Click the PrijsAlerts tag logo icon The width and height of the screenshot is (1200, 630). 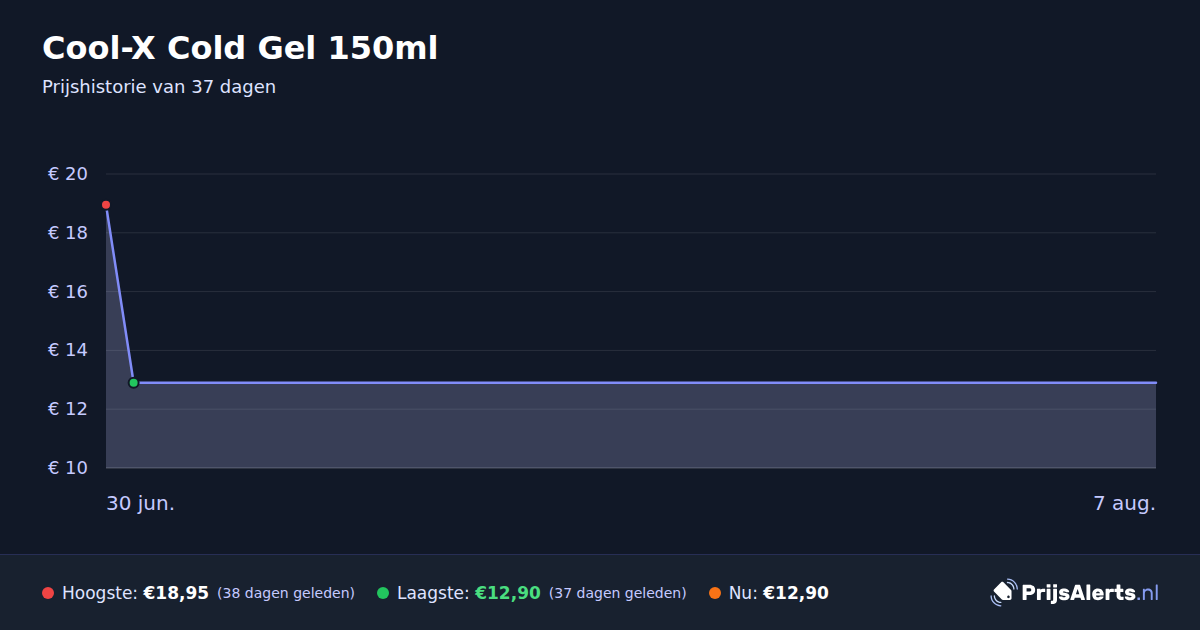coord(1003,592)
